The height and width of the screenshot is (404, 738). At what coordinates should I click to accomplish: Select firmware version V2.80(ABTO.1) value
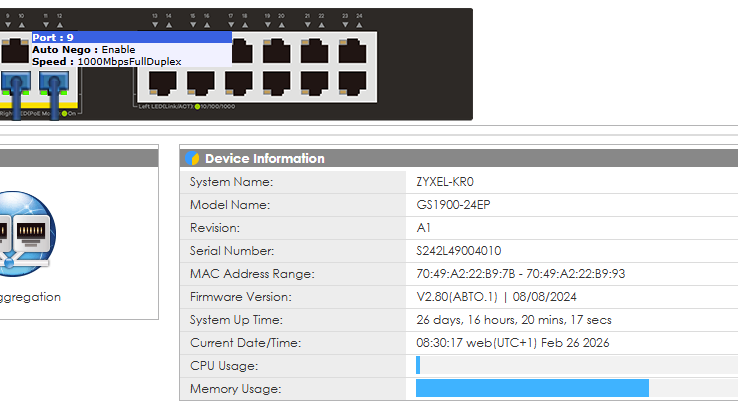[x=497, y=297]
